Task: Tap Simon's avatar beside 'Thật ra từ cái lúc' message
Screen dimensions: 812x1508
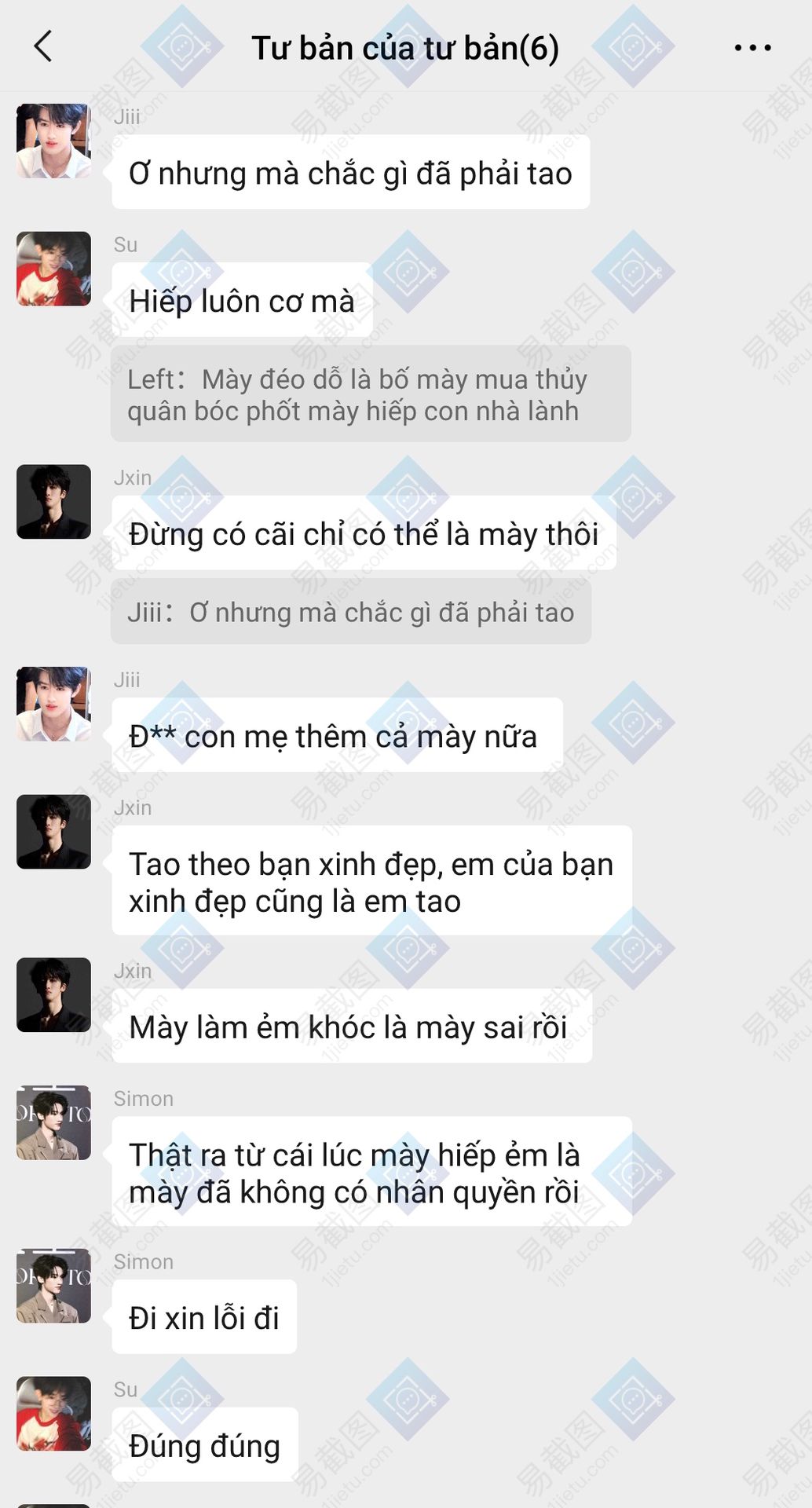Action: point(53,1122)
